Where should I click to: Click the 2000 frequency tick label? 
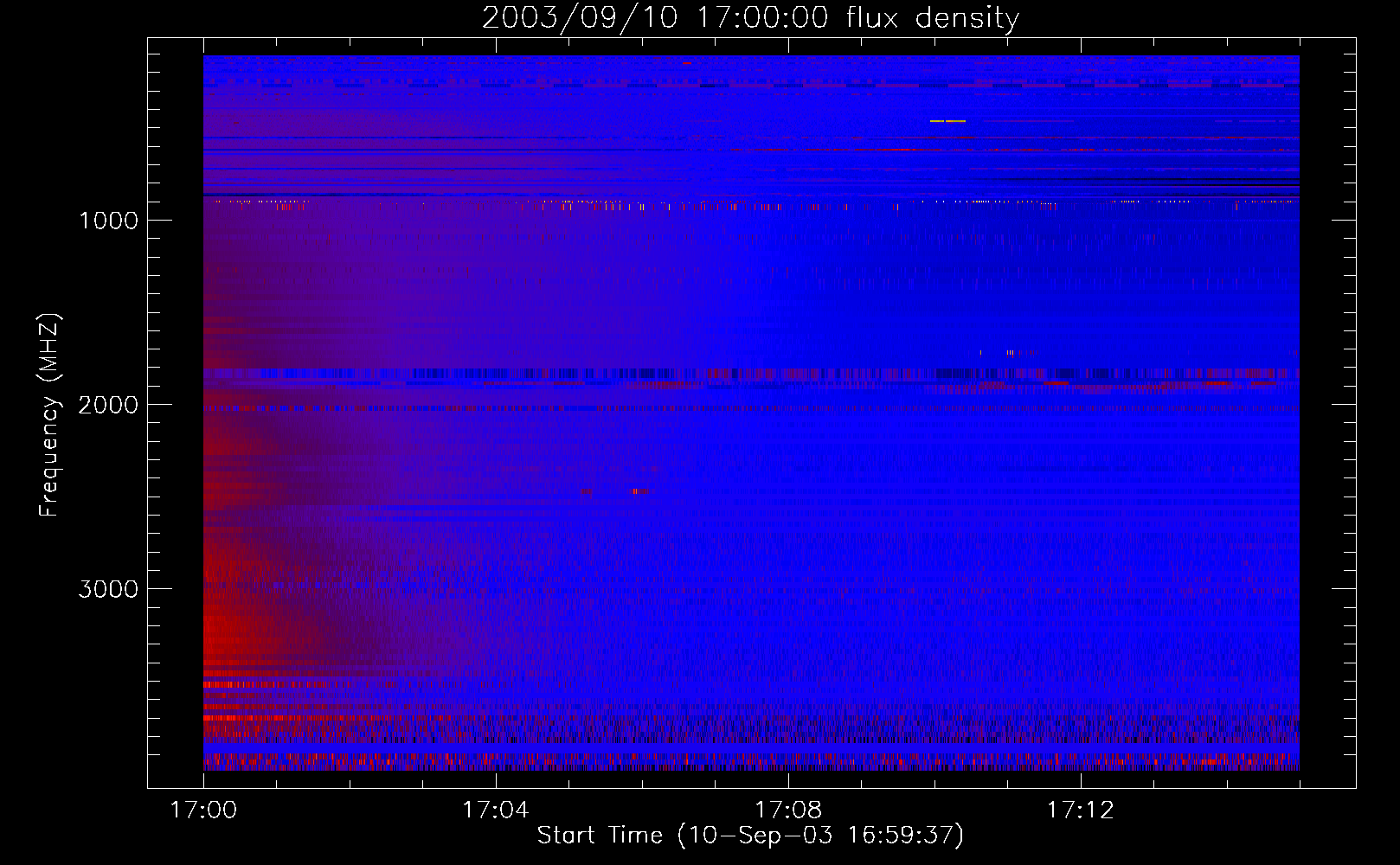click(108, 405)
